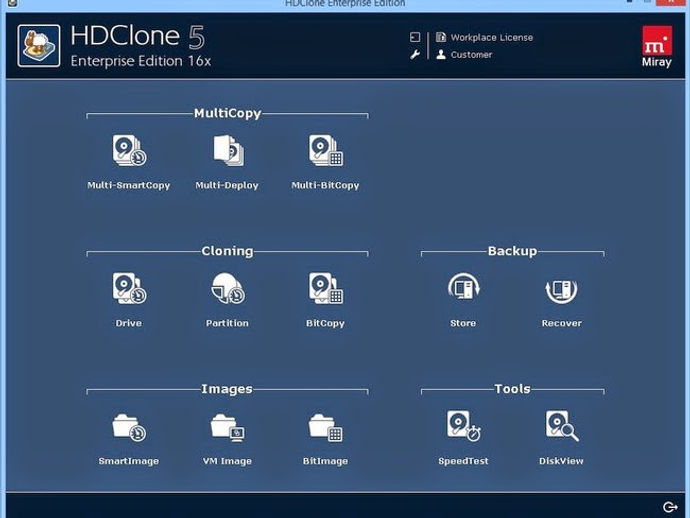Click the Enterprise Edition 16x text
690x518 pixels.
141,61
